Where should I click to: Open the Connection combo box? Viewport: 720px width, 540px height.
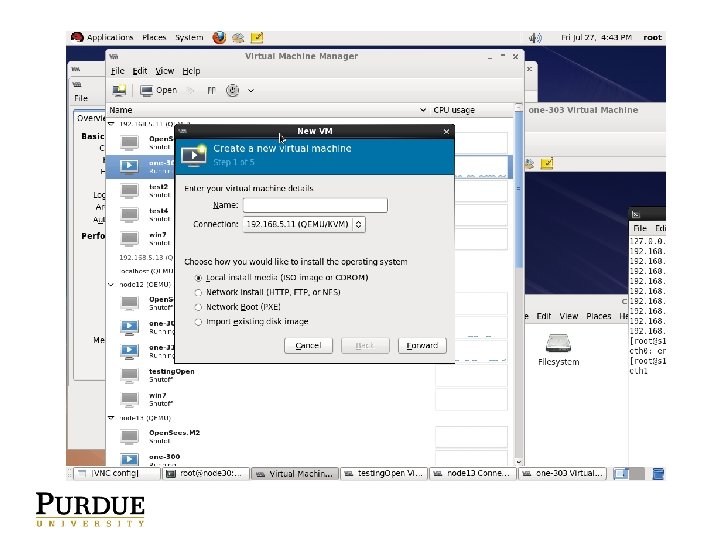[304, 225]
